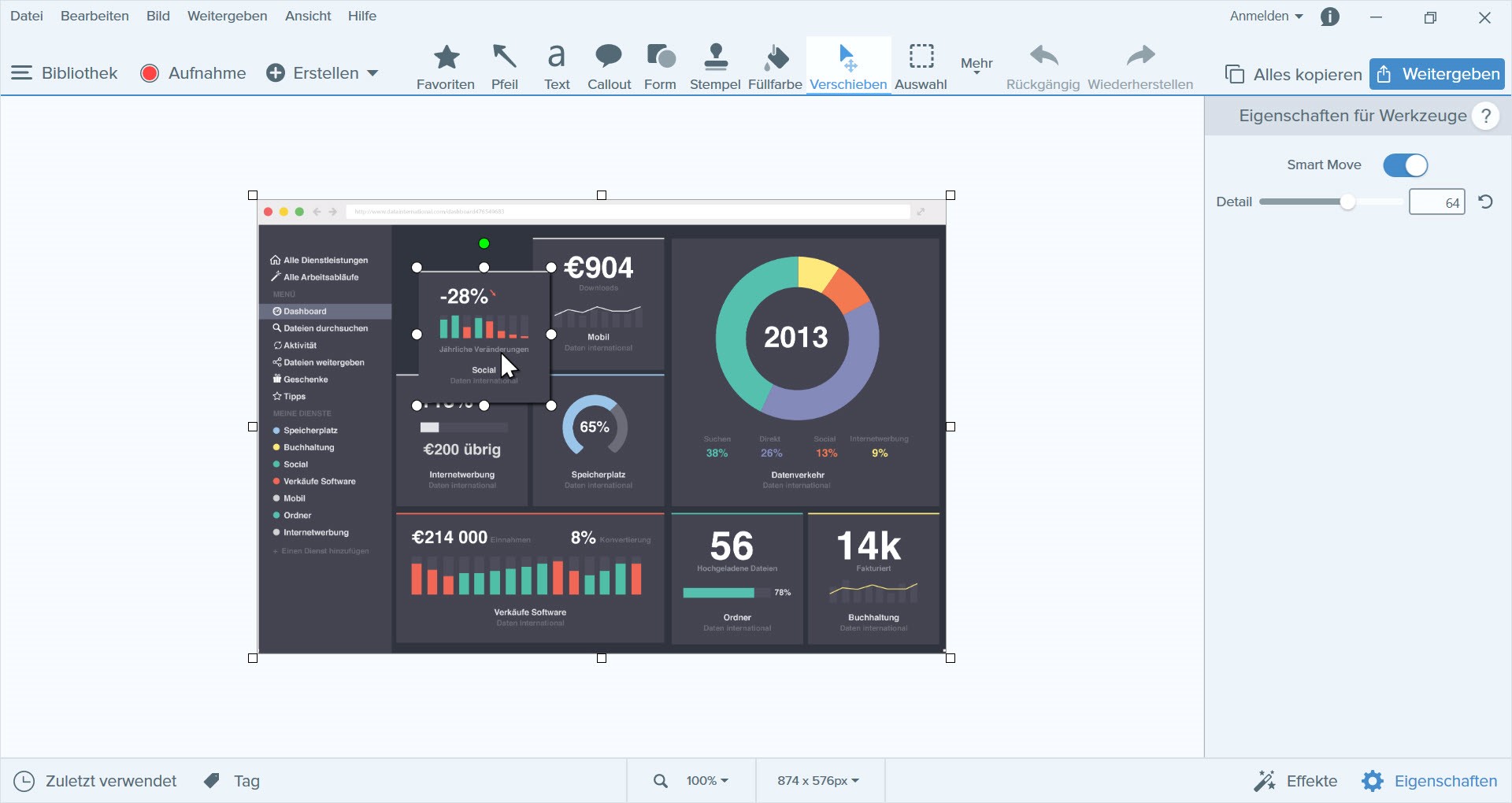Start capture with the Aufnahme record button
Viewport: 1512px width, 803px height.
(x=194, y=73)
